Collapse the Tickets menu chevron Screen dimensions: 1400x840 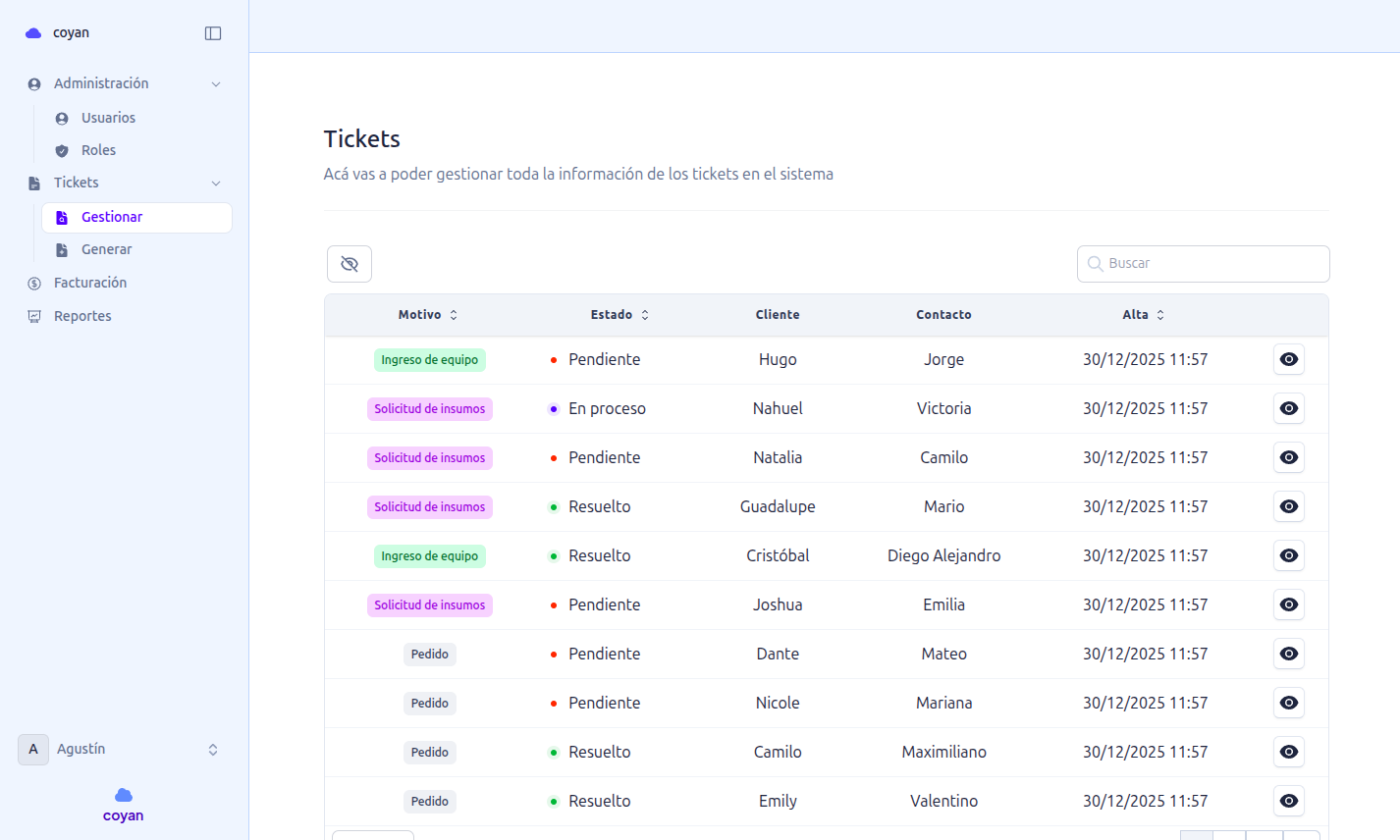click(216, 184)
